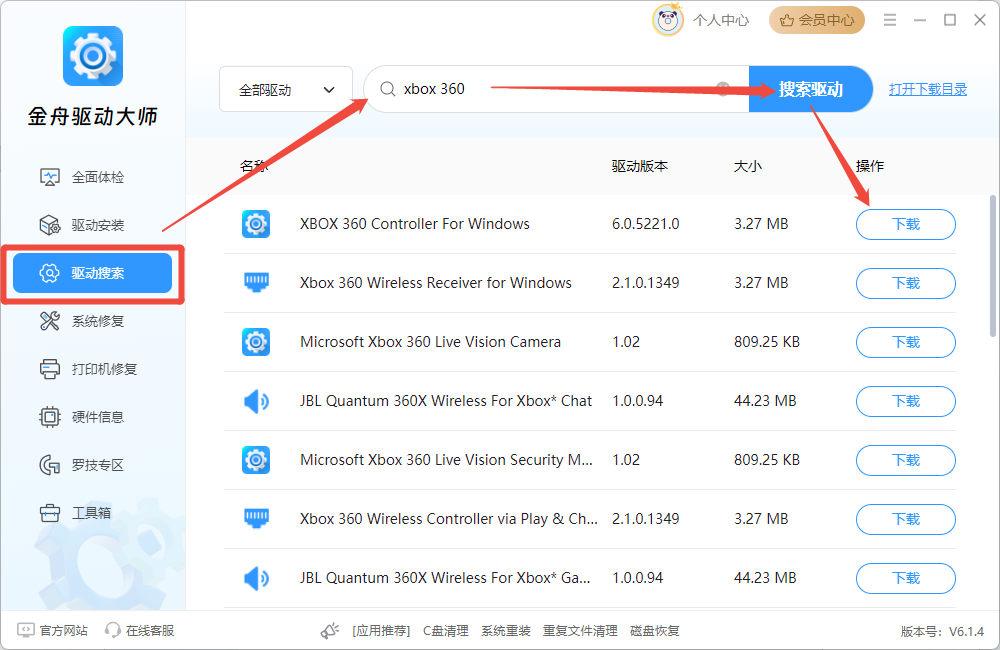Click gear icon of XBOX 360 Controller row
The image size is (1000, 650).
coord(256,224)
